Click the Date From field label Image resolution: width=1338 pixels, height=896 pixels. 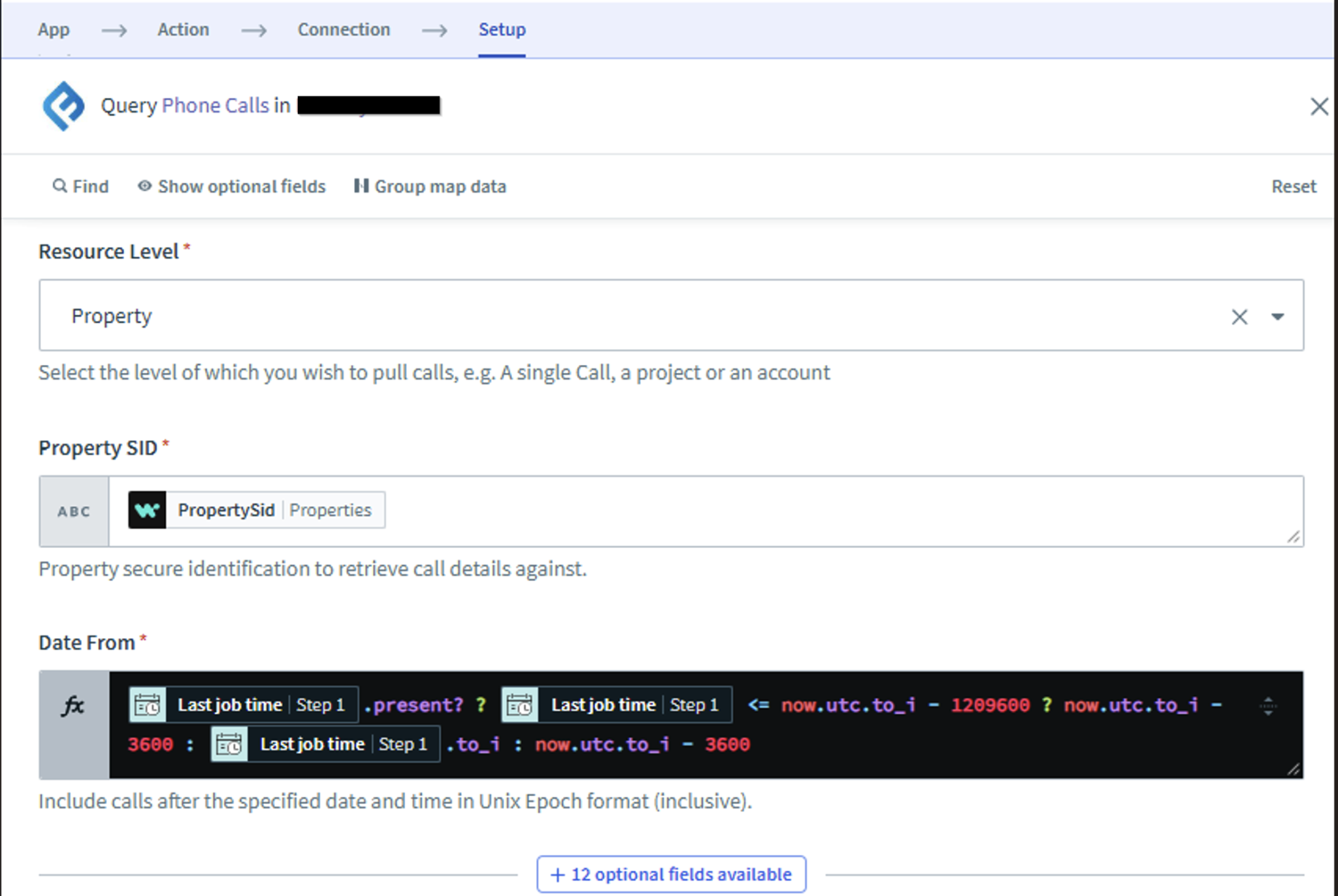click(x=87, y=643)
